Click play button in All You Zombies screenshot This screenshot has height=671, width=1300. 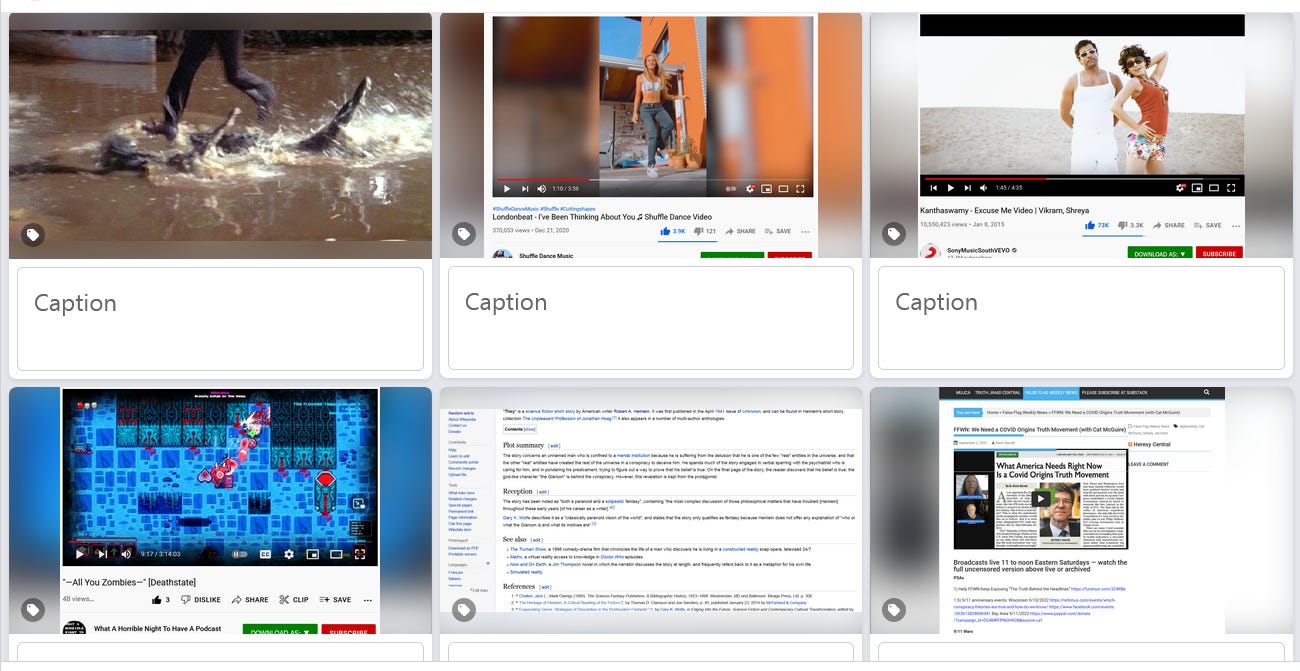80,553
